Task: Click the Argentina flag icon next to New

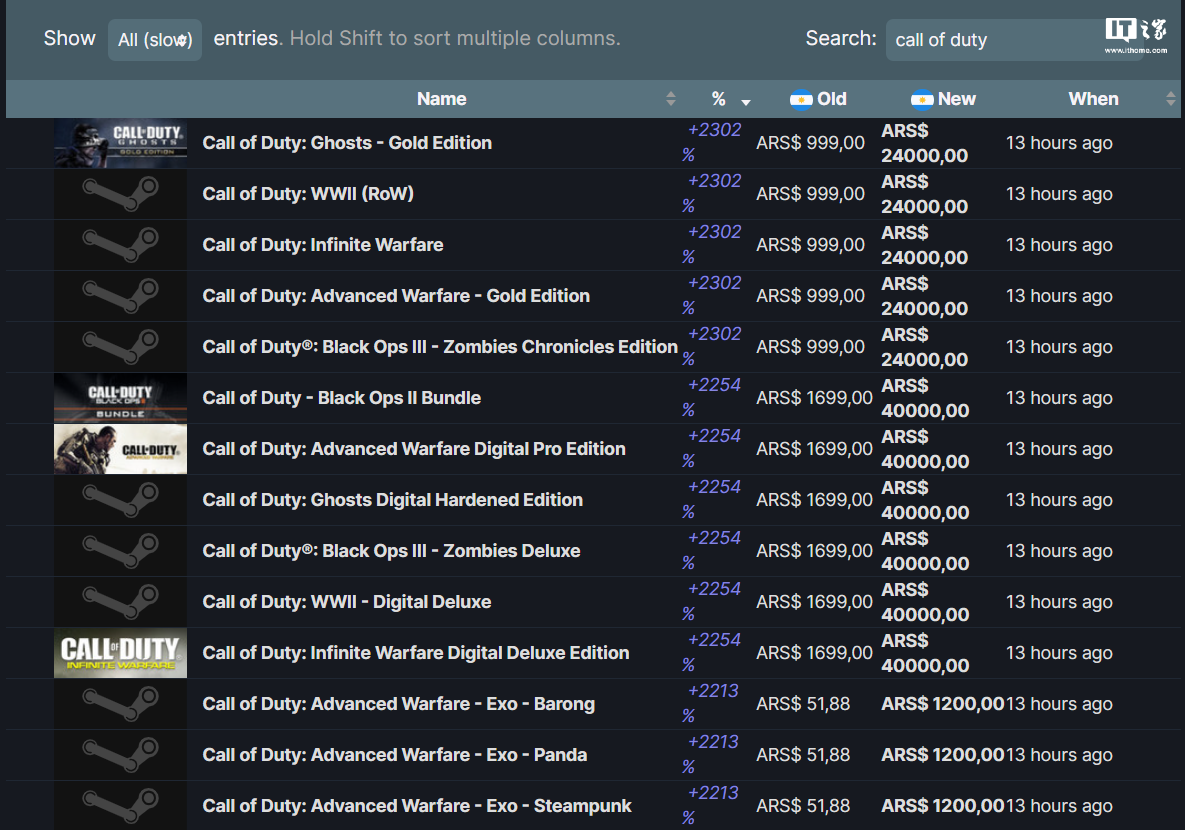Action: [922, 99]
